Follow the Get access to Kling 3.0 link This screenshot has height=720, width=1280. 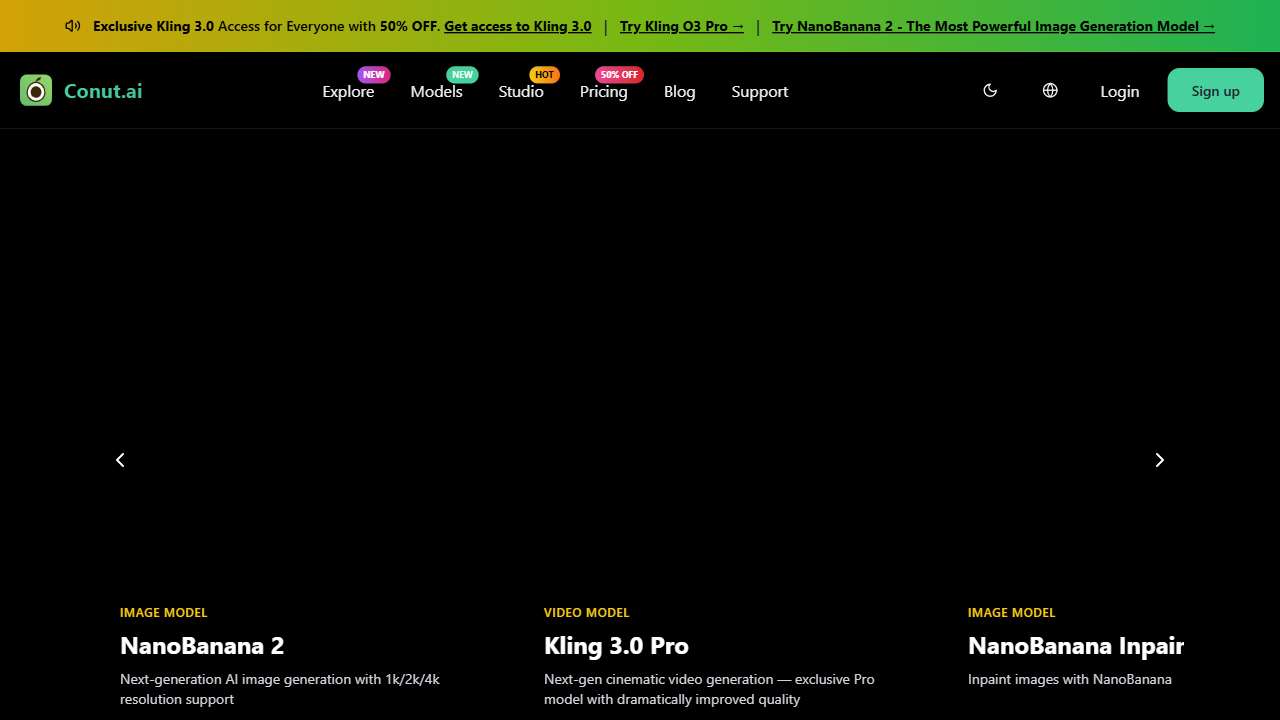coord(517,26)
